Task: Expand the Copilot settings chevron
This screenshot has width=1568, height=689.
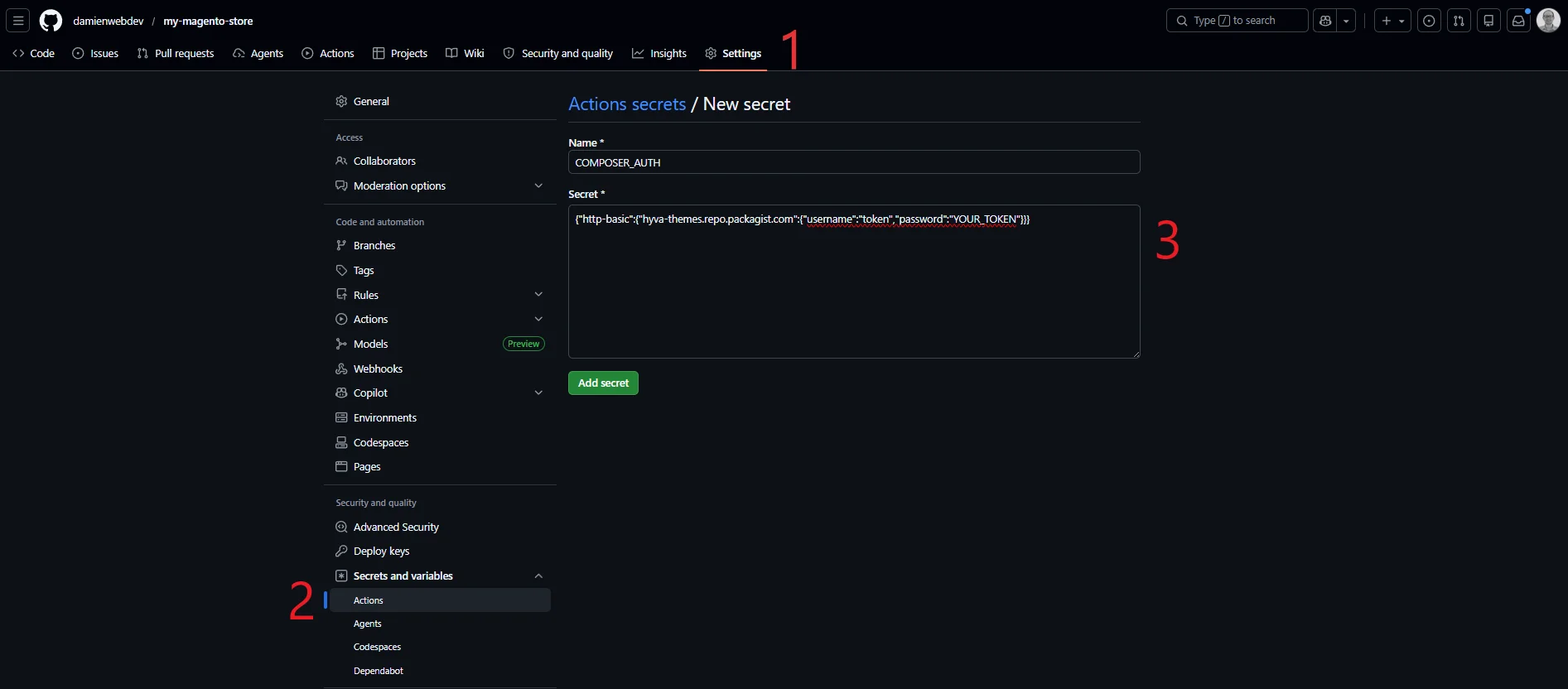Action: pos(538,393)
